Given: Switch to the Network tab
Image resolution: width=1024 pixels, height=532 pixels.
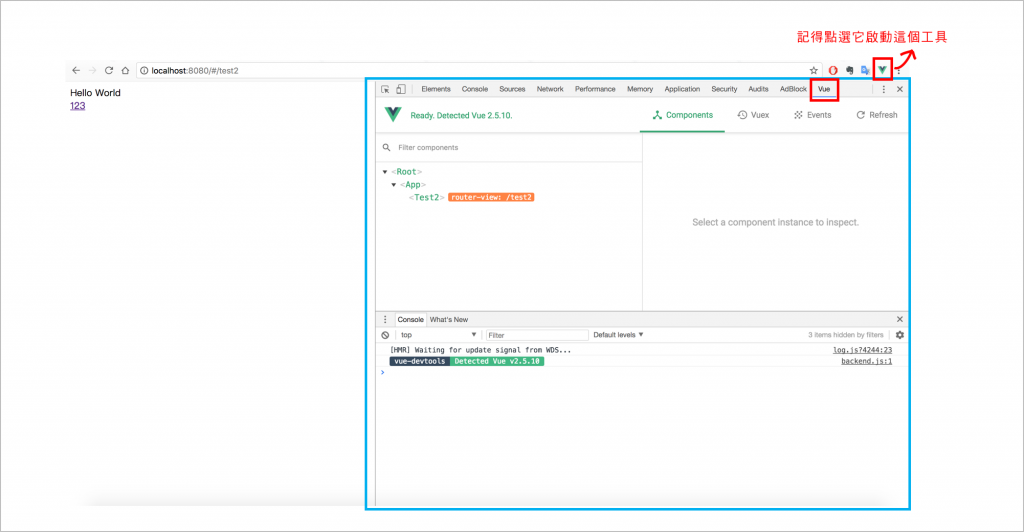Looking at the screenshot, I should coord(550,89).
